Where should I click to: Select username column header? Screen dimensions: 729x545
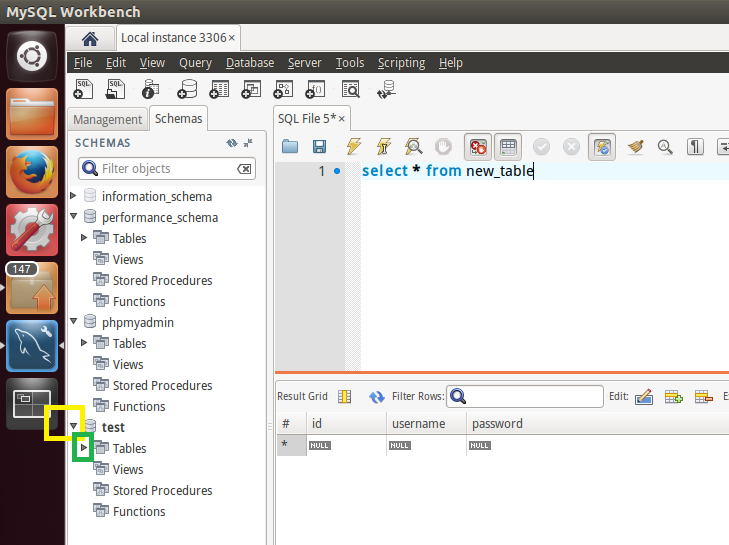[x=426, y=424]
